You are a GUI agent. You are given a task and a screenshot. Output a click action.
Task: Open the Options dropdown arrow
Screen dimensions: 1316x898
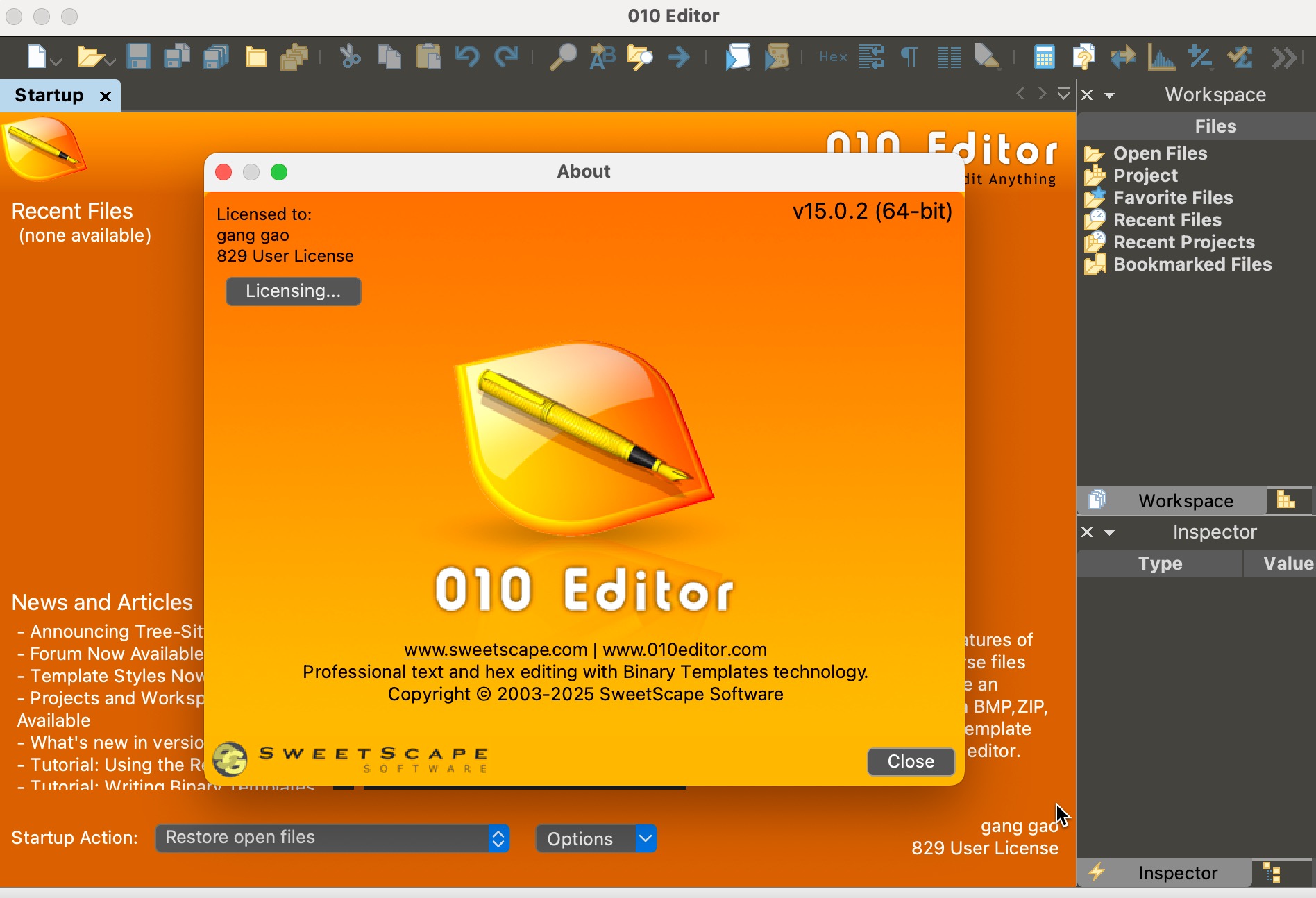tap(646, 838)
